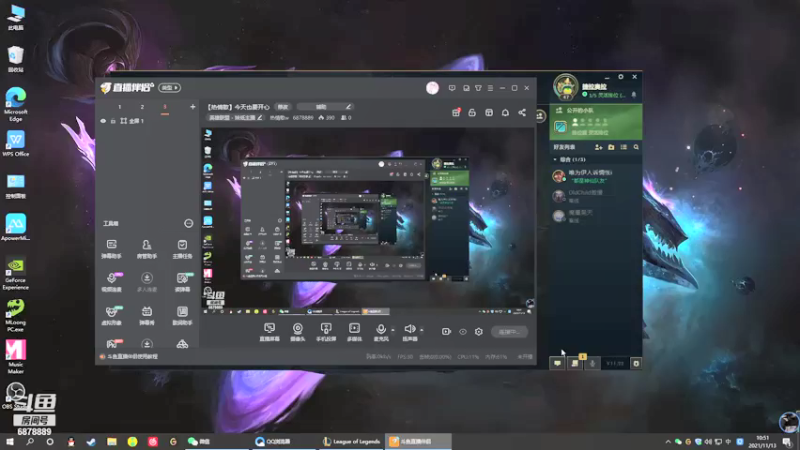This screenshot has width=800, height=450.
Task: Open GeForce Experience desktop shortcut
Action: [x=16, y=274]
